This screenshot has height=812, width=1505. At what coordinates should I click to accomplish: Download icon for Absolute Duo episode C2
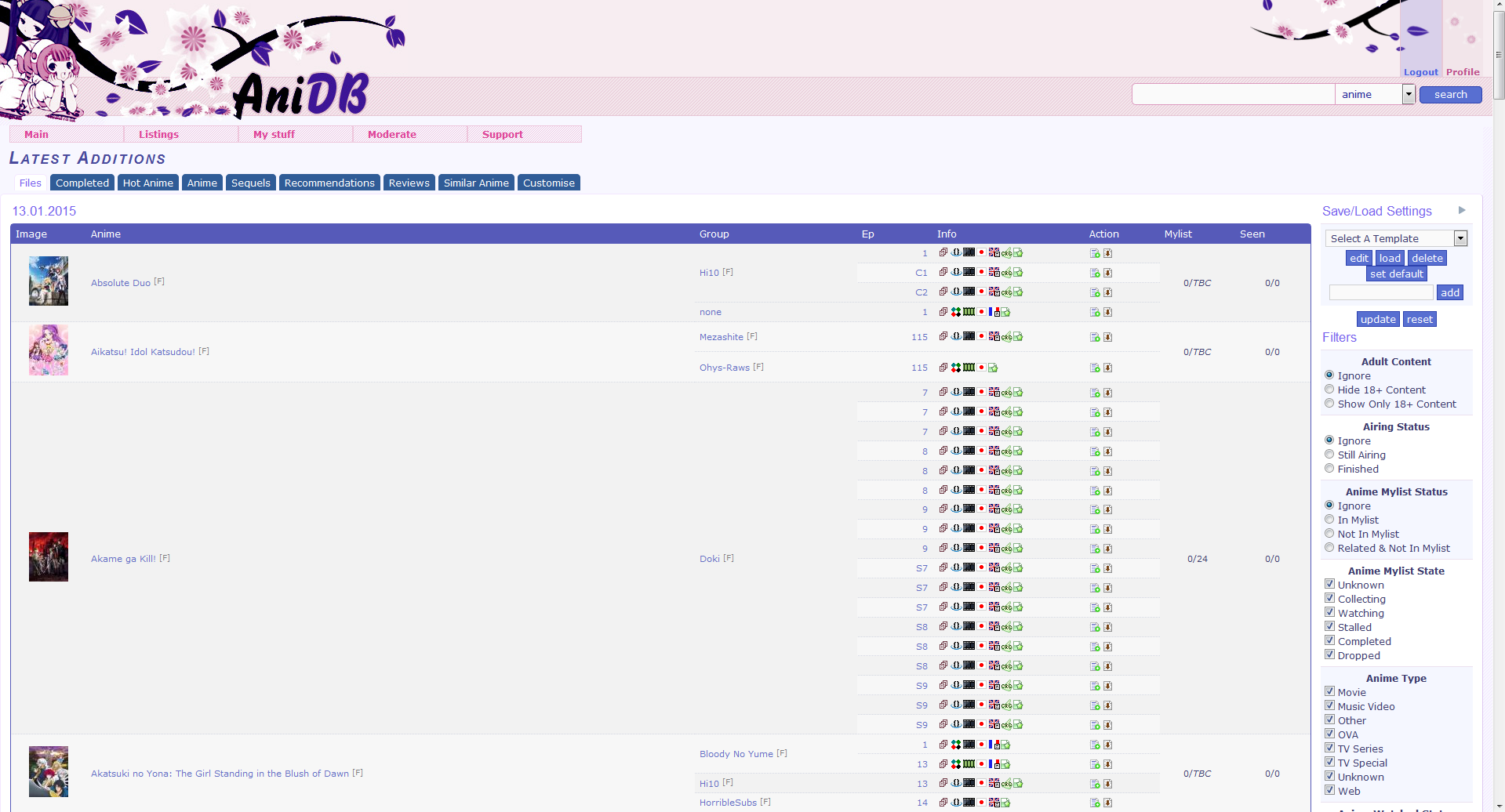pyautogui.click(x=1107, y=292)
